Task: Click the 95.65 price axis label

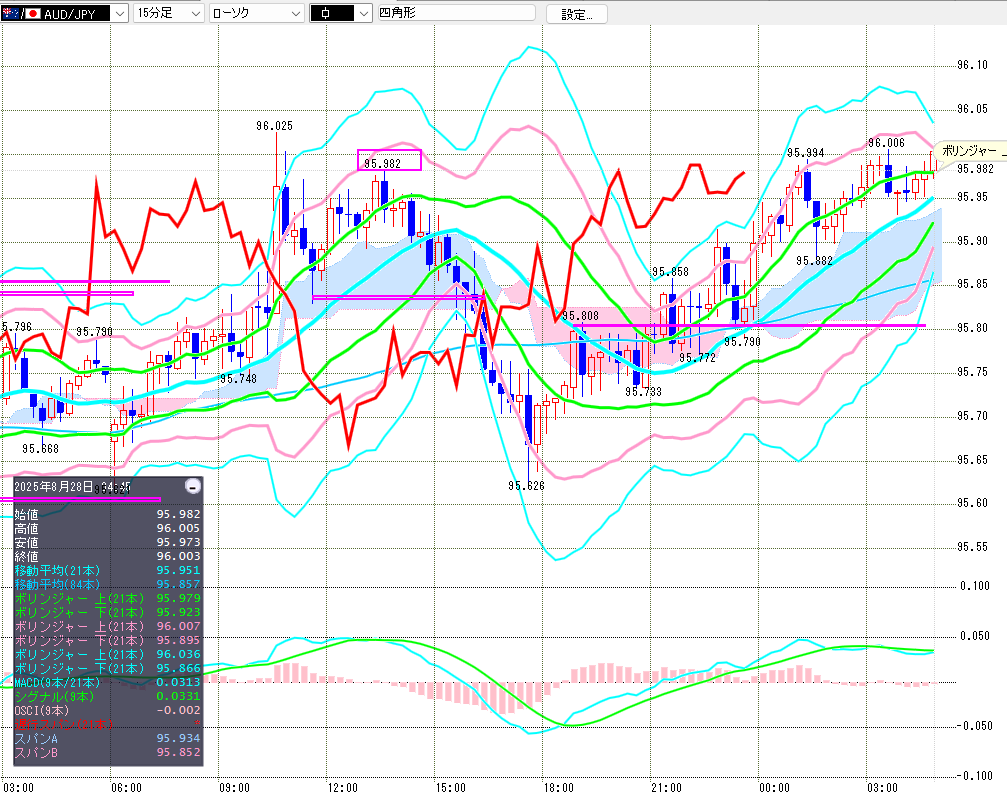Action: pos(972,460)
